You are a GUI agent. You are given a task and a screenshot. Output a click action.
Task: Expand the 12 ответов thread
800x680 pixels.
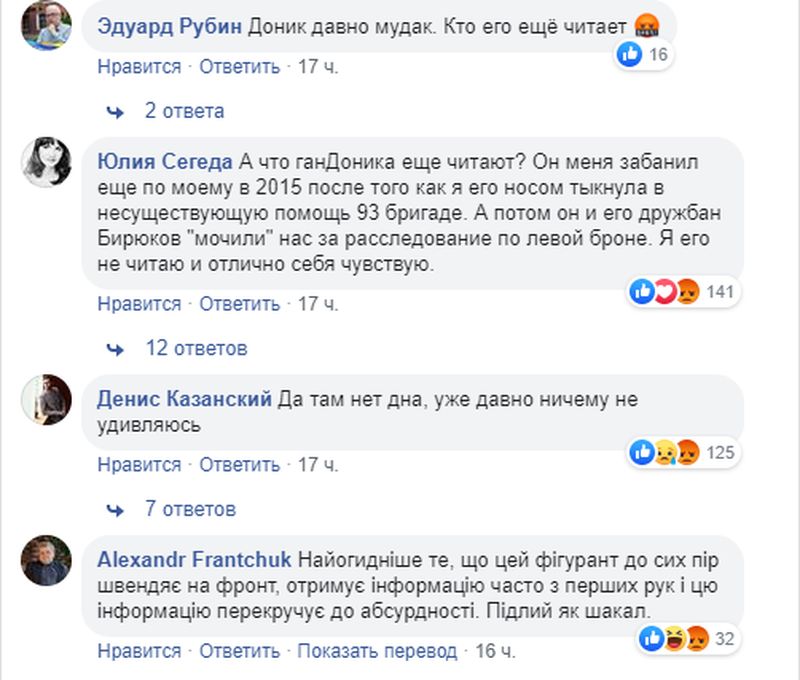click(195, 349)
